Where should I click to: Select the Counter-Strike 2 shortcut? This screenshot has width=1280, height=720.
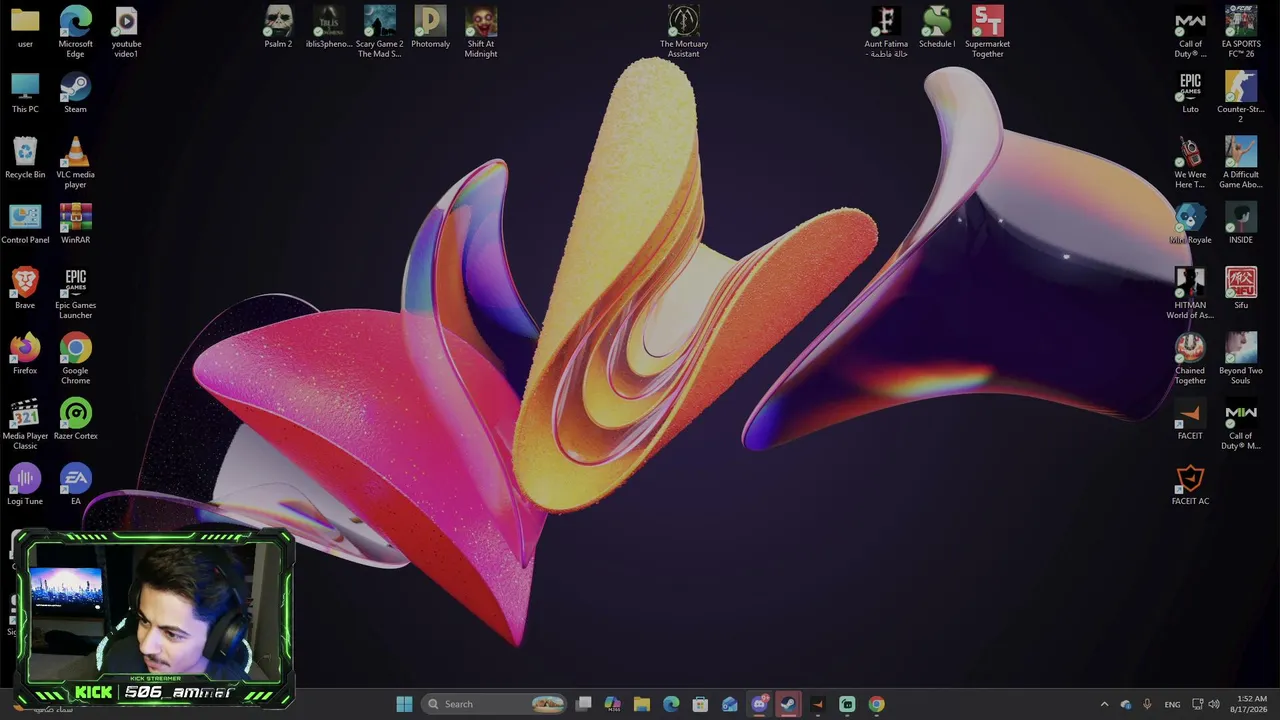click(x=1241, y=98)
